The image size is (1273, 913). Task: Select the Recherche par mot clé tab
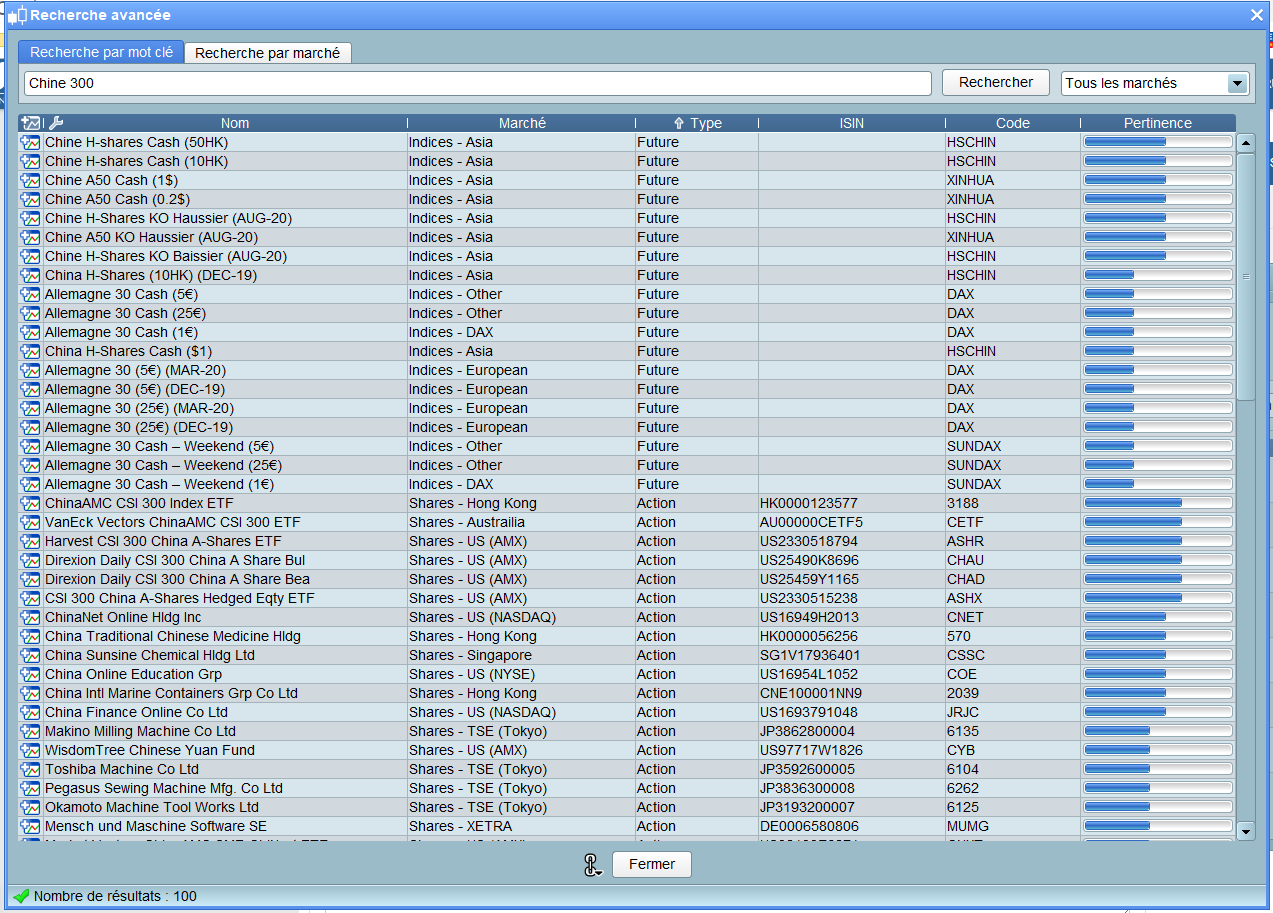click(101, 52)
